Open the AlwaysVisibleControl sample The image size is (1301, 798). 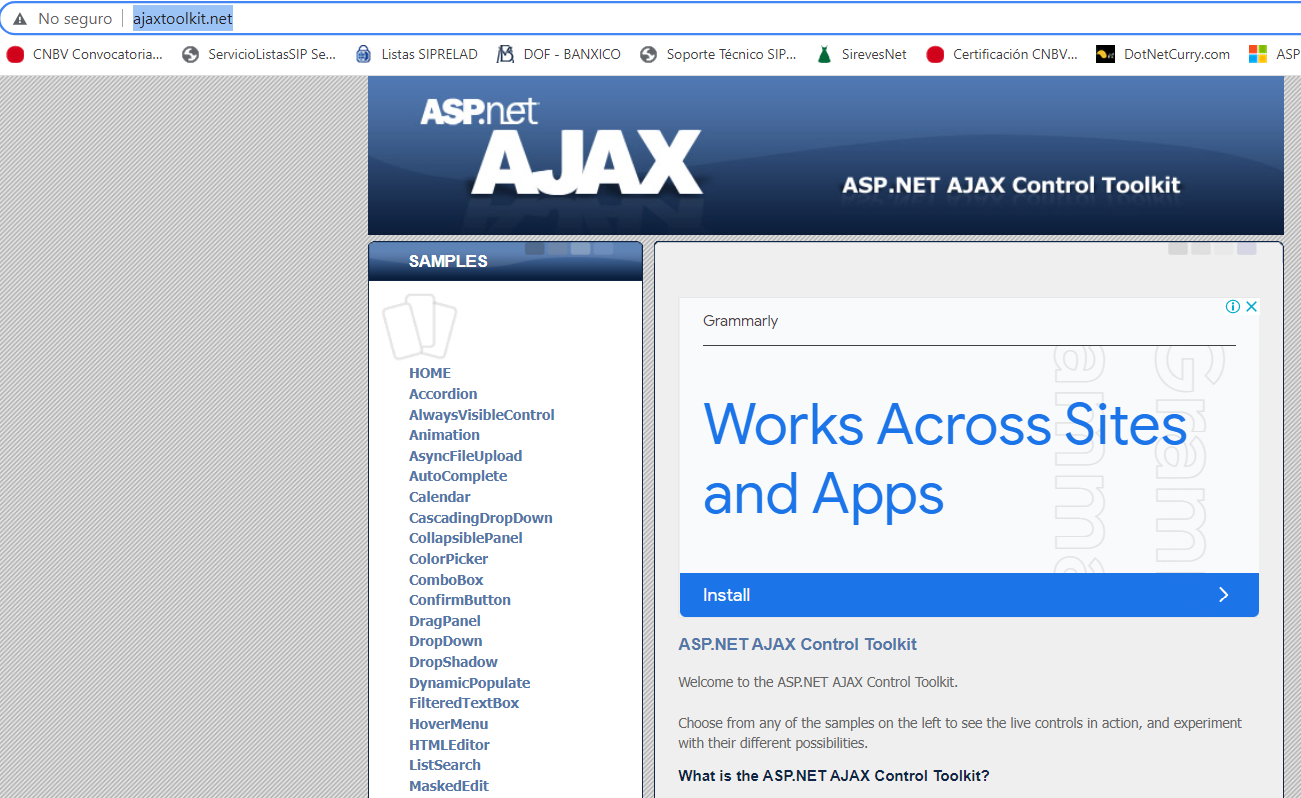click(482, 415)
